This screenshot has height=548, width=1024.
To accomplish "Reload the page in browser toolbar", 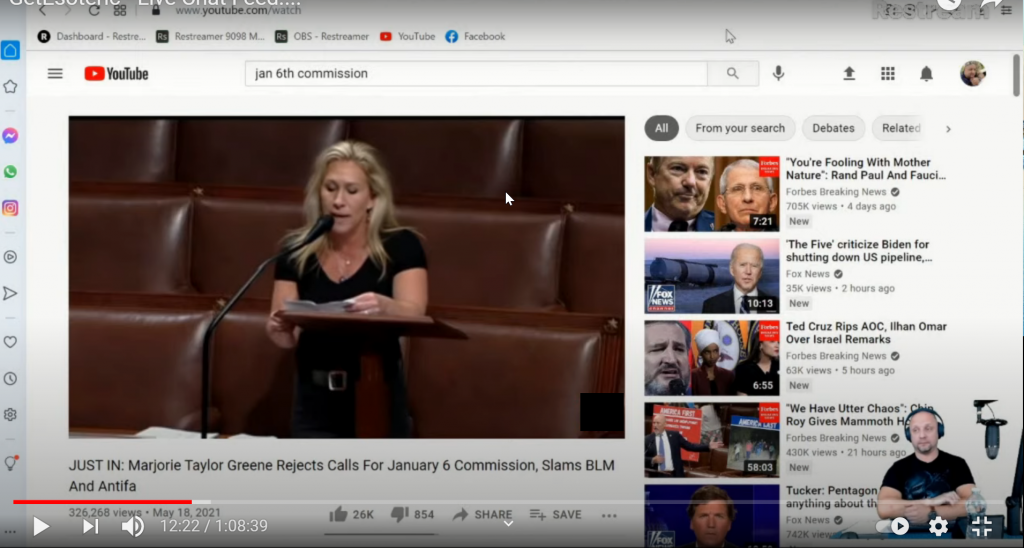I will pyautogui.click(x=94, y=10).
